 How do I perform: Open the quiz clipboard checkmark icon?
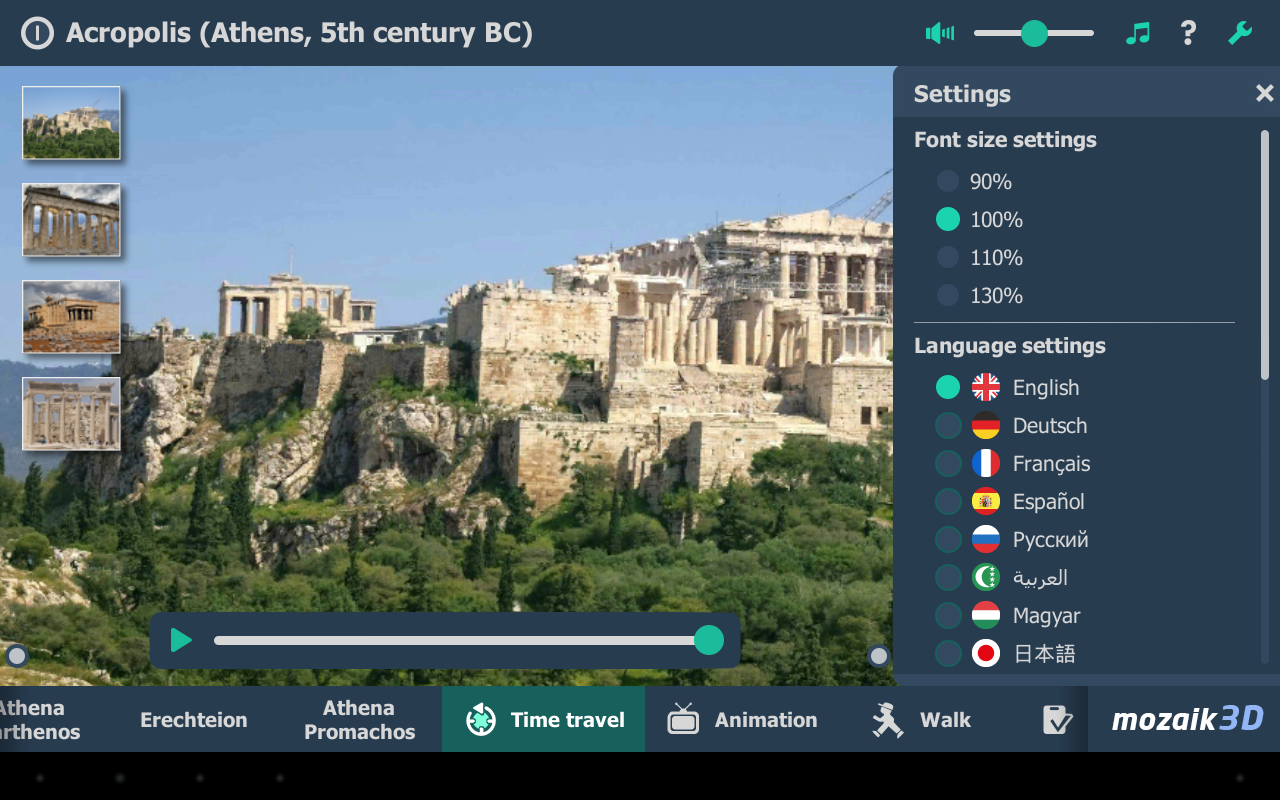click(1057, 719)
